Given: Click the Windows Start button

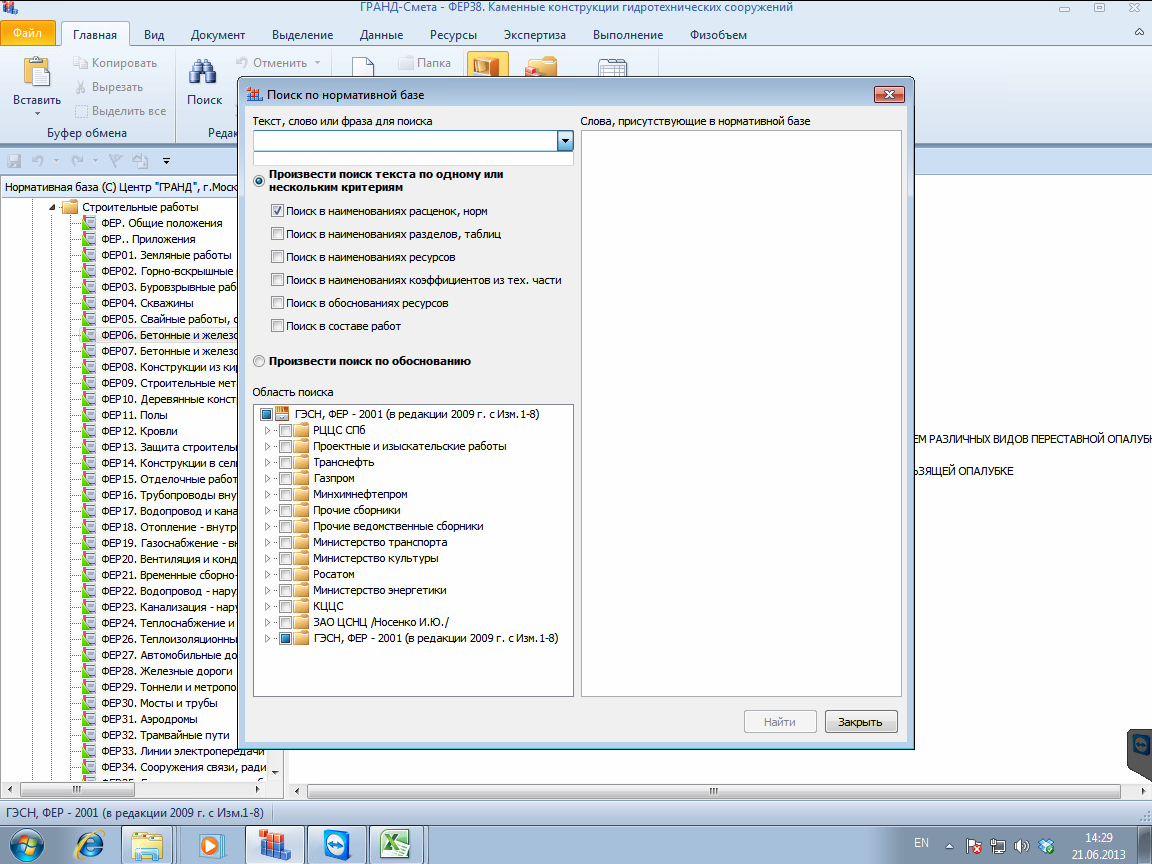Looking at the screenshot, I should coord(26,845).
